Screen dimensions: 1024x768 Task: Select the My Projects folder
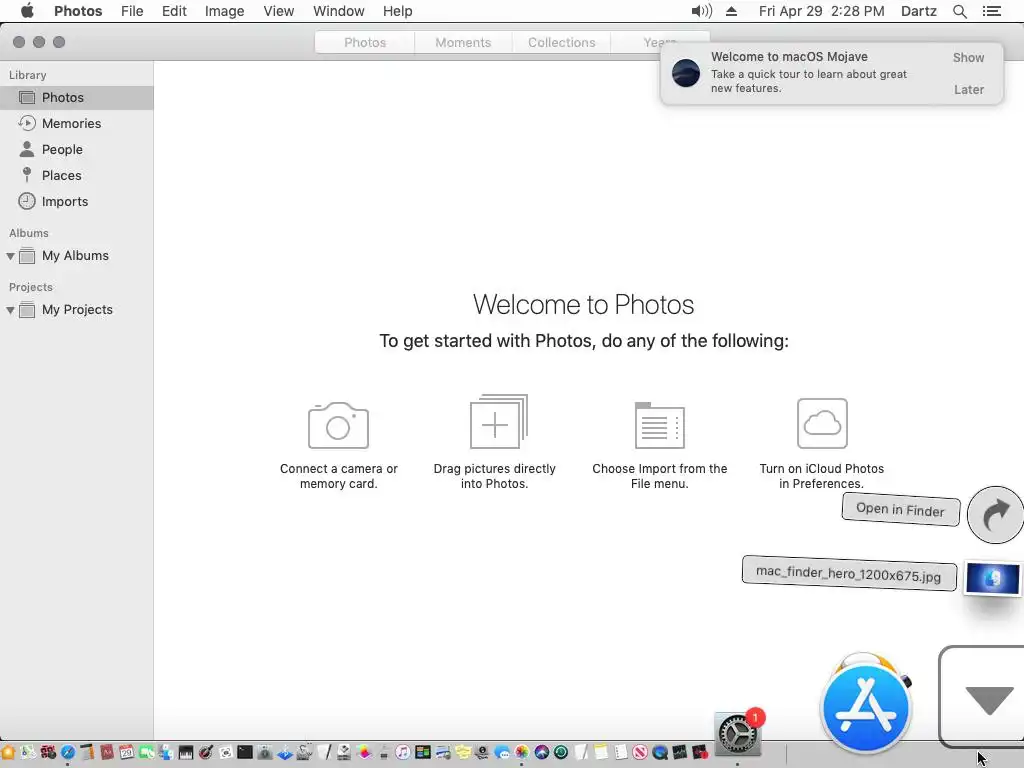(x=76, y=310)
